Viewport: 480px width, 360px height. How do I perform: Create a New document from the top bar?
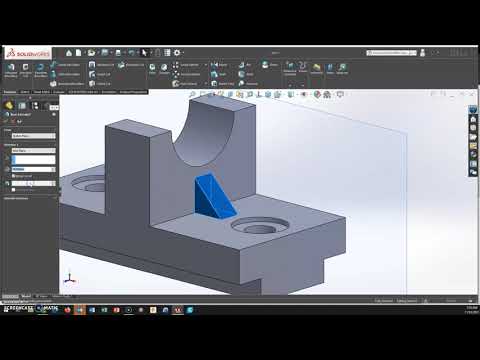(78, 53)
